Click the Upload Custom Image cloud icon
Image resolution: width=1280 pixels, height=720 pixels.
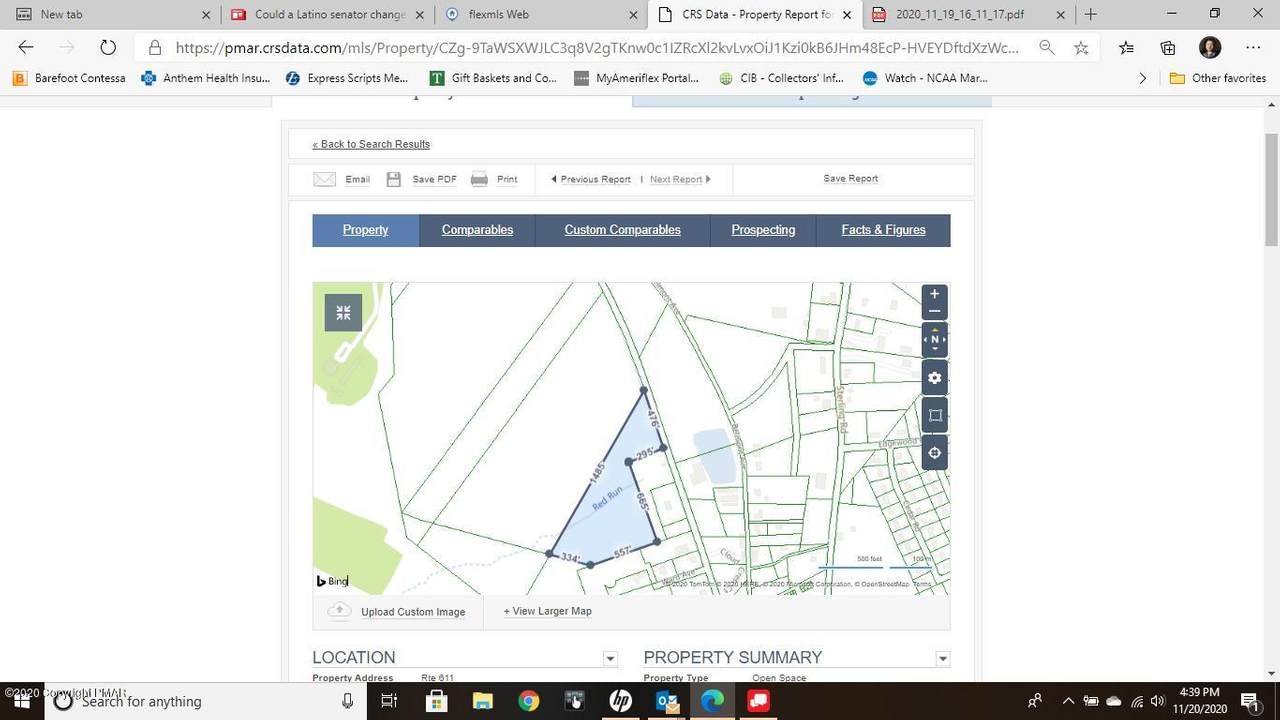(339, 611)
